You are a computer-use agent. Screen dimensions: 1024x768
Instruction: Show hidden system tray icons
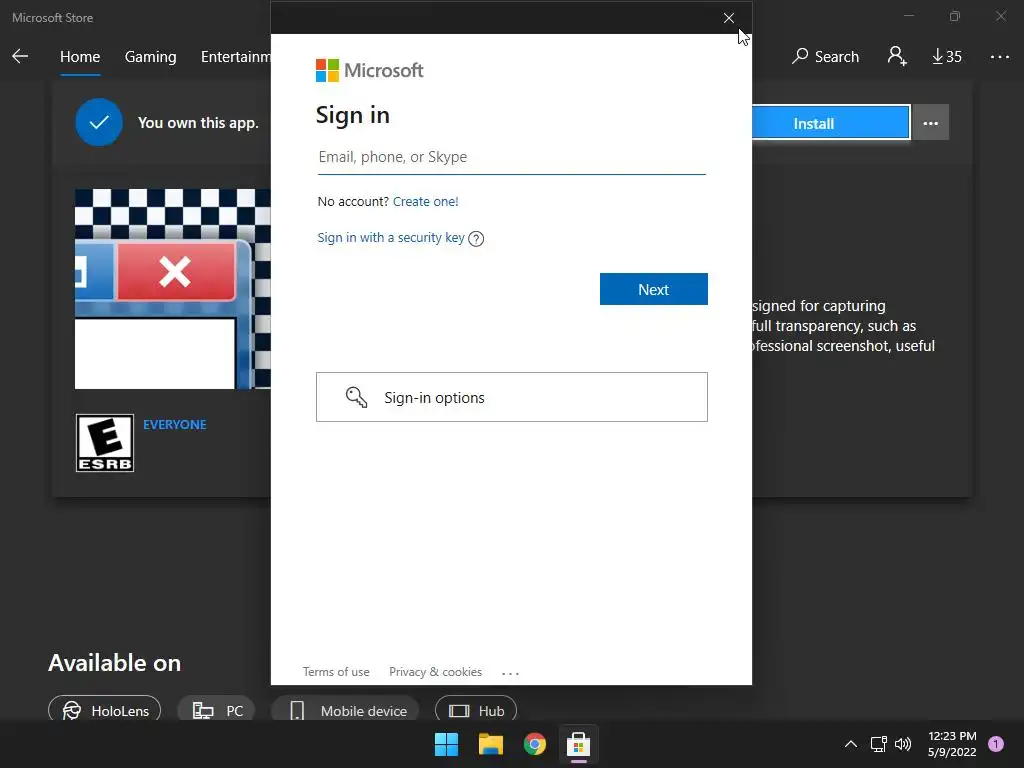click(850, 744)
